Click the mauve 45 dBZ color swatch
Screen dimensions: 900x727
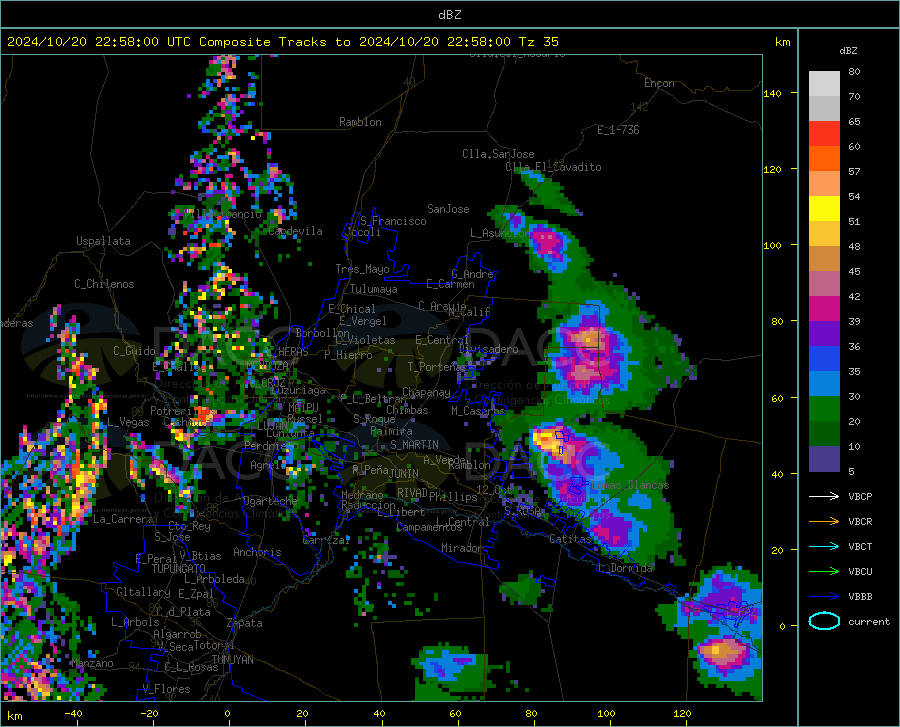coord(824,284)
